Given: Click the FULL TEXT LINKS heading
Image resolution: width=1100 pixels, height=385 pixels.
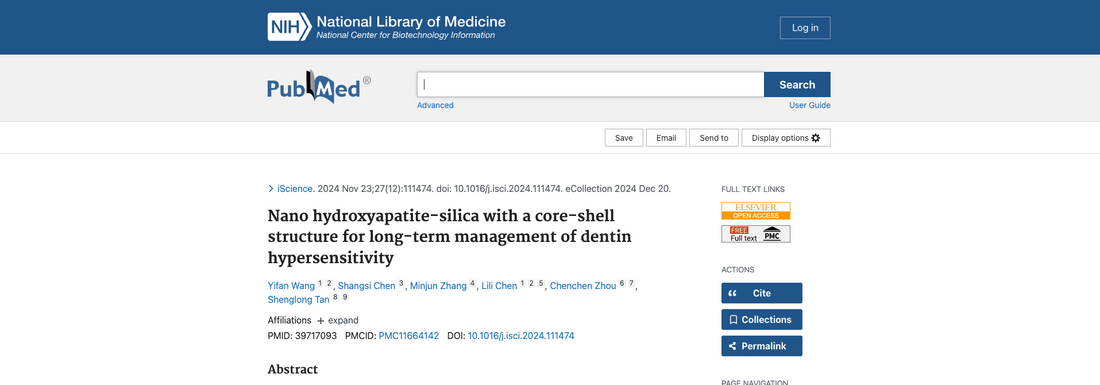Looking at the screenshot, I should (753, 189).
